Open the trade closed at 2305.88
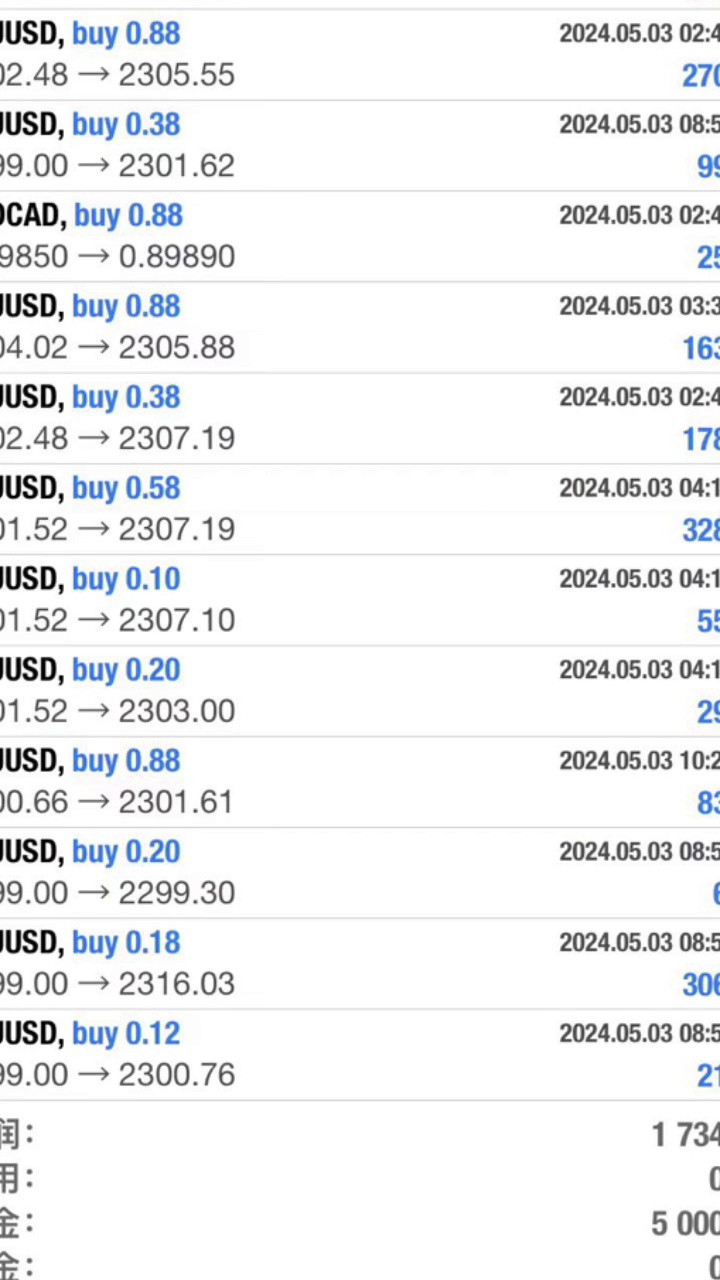This screenshot has width=720, height=1280. 360,328
